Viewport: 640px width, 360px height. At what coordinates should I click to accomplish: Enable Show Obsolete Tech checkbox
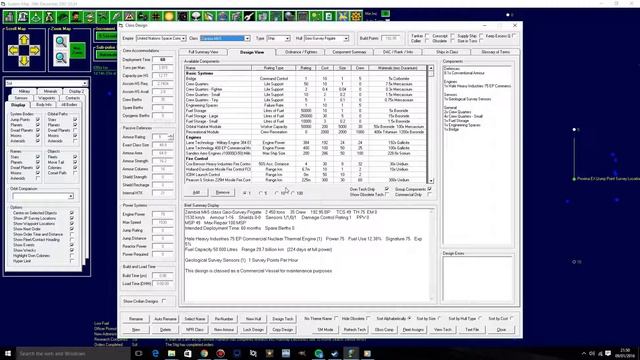click(x=387, y=194)
